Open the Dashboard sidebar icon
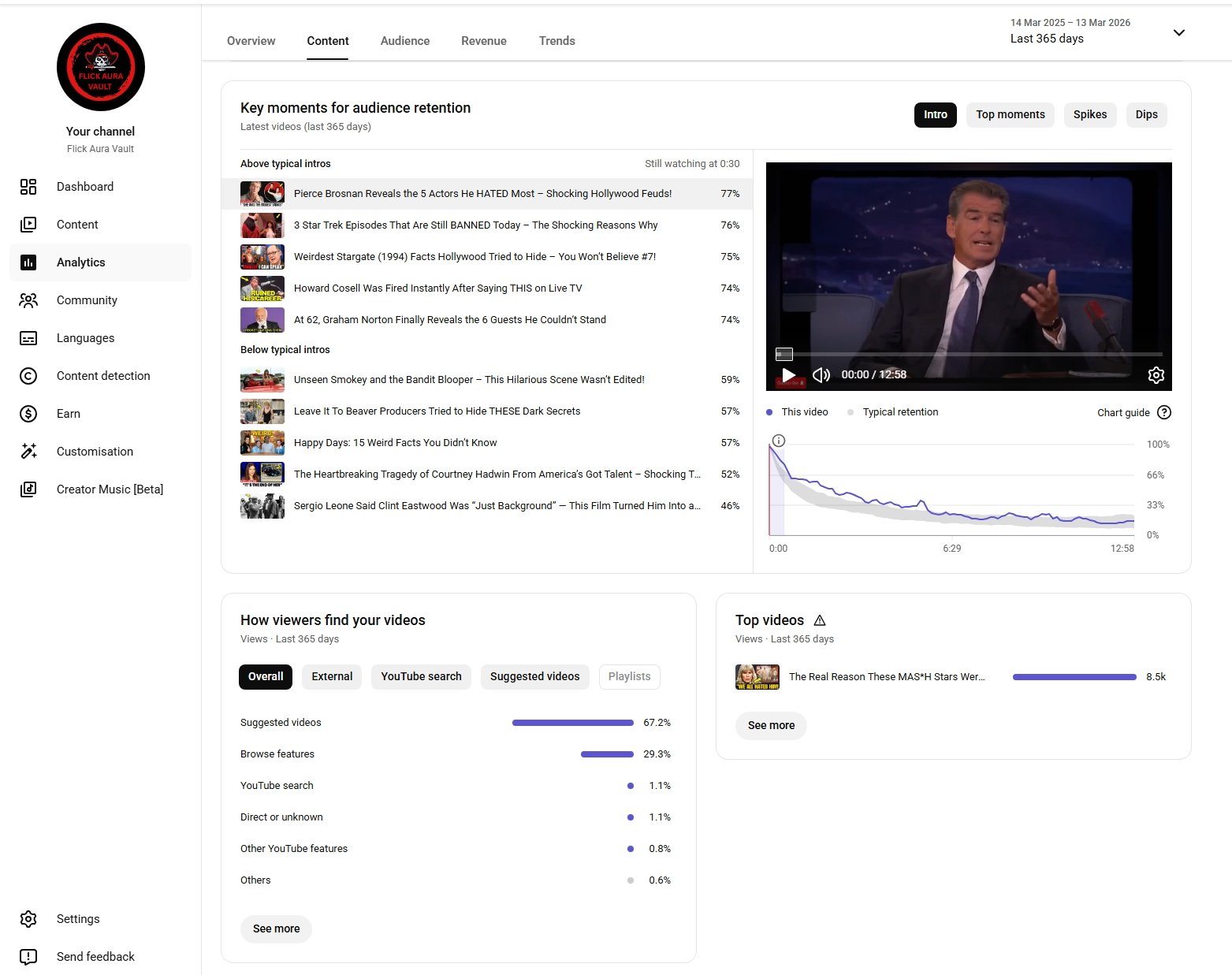The image size is (1232, 975). pos(28,187)
